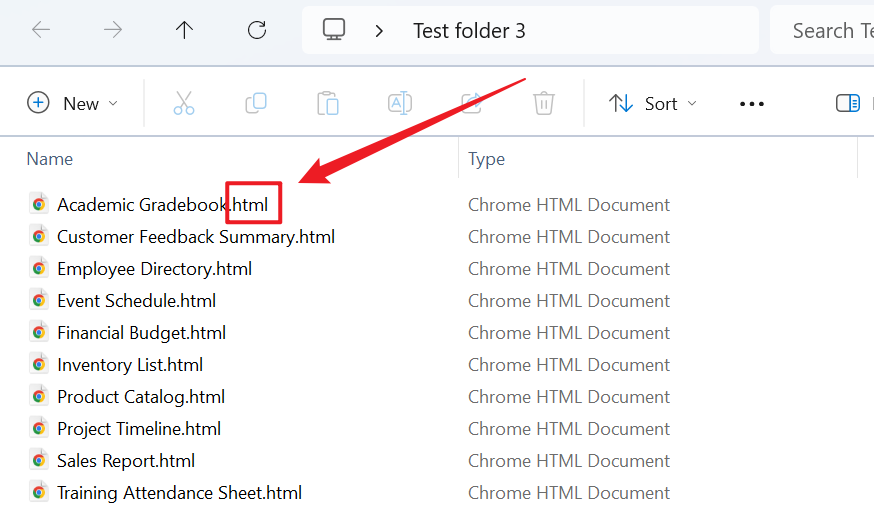Sort by the Name column header

[50, 159]
